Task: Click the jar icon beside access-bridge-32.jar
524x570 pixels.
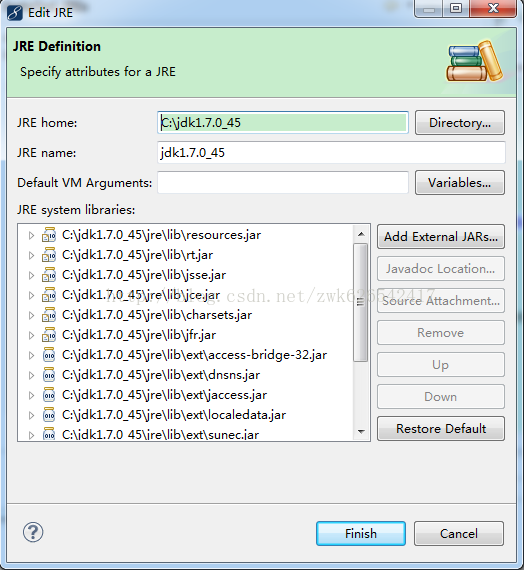Action: coord(49,355)
